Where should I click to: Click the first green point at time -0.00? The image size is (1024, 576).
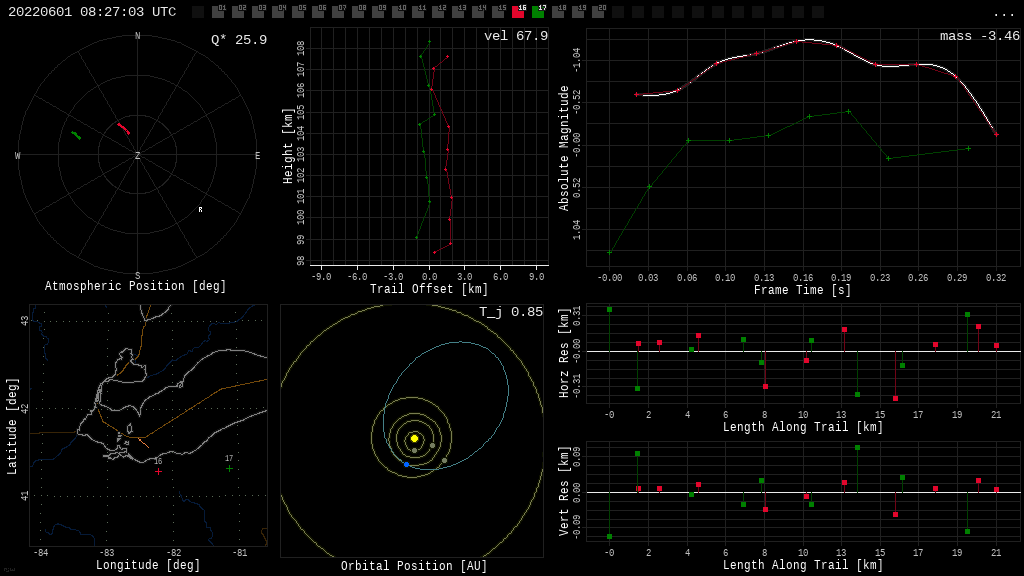609,253
